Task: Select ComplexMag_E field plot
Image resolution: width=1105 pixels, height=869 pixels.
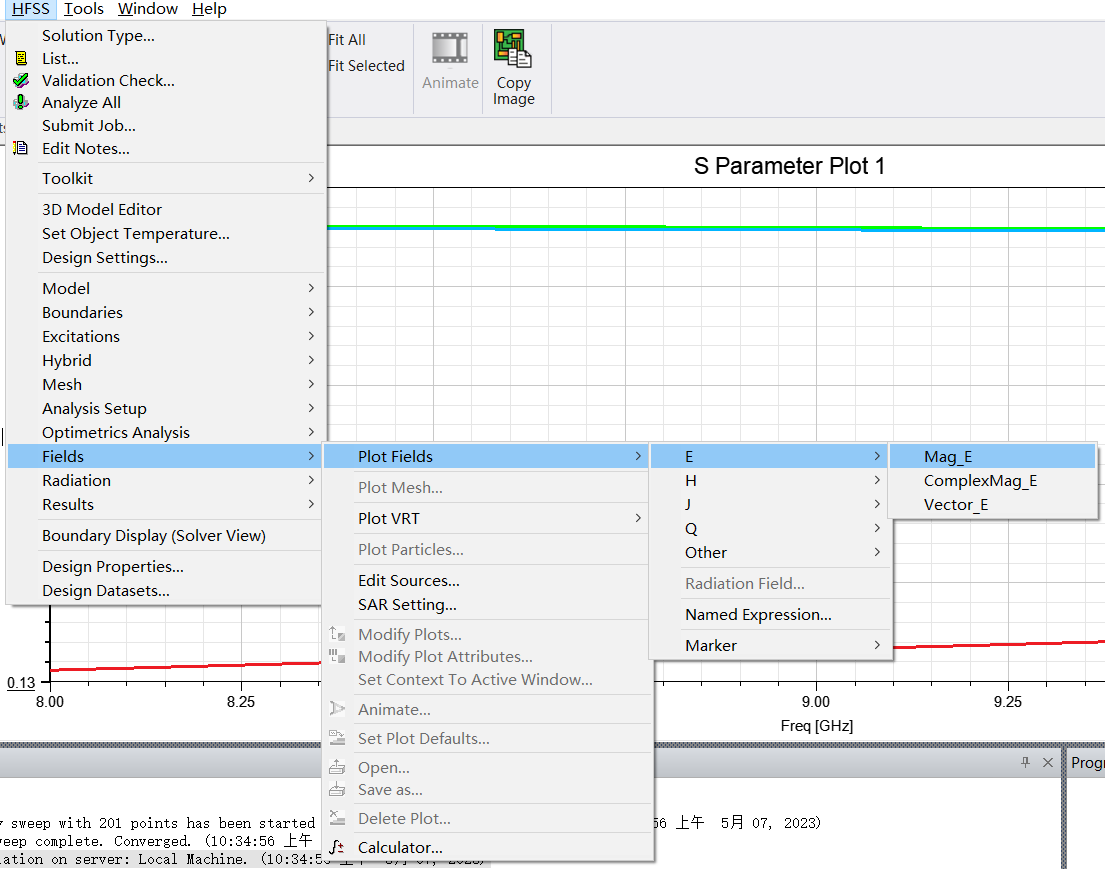Action: [x=992, y=480]
